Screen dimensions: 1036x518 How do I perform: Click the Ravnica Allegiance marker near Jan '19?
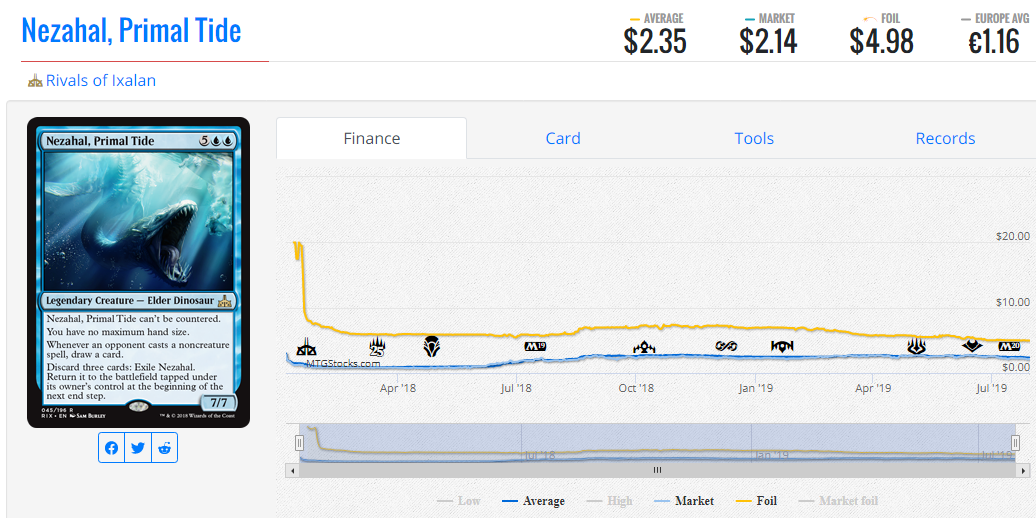[x=782, y=346]
